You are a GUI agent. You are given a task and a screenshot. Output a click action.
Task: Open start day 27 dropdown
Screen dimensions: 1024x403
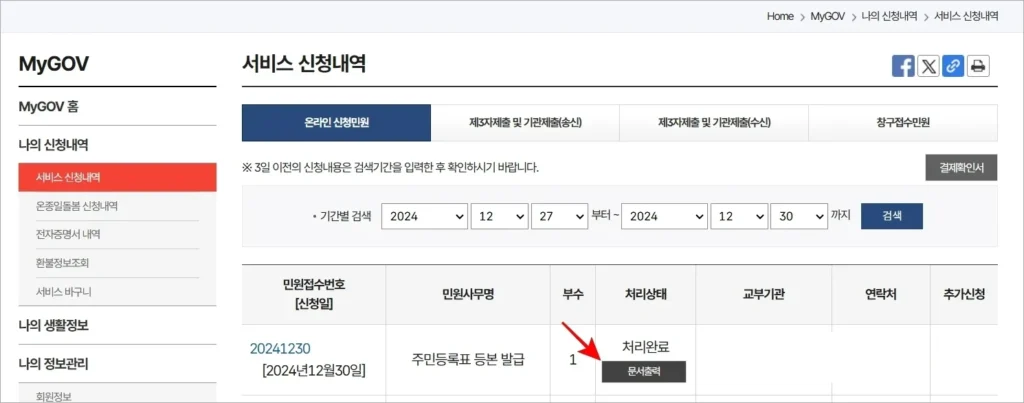559,216
